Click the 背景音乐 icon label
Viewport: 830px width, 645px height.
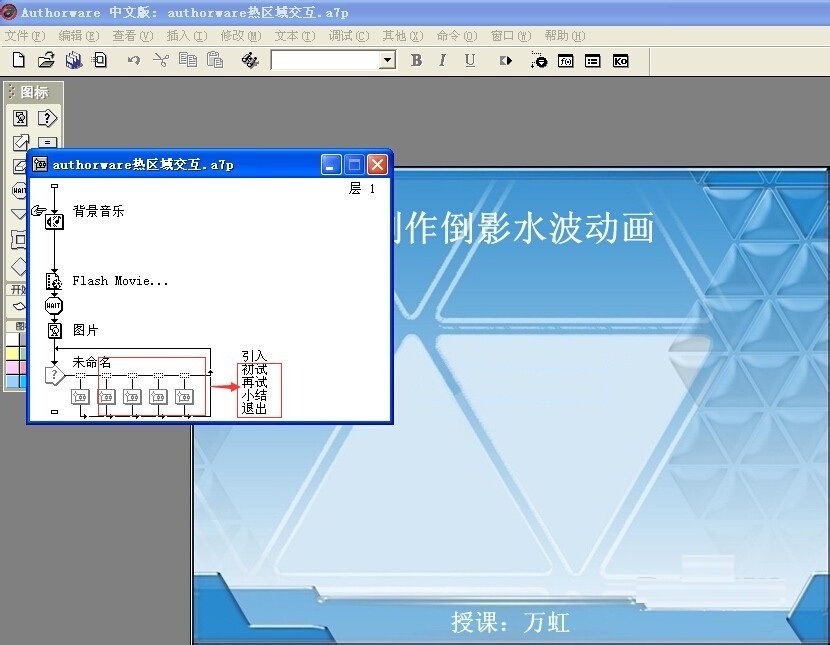click(x=98, y=211)
